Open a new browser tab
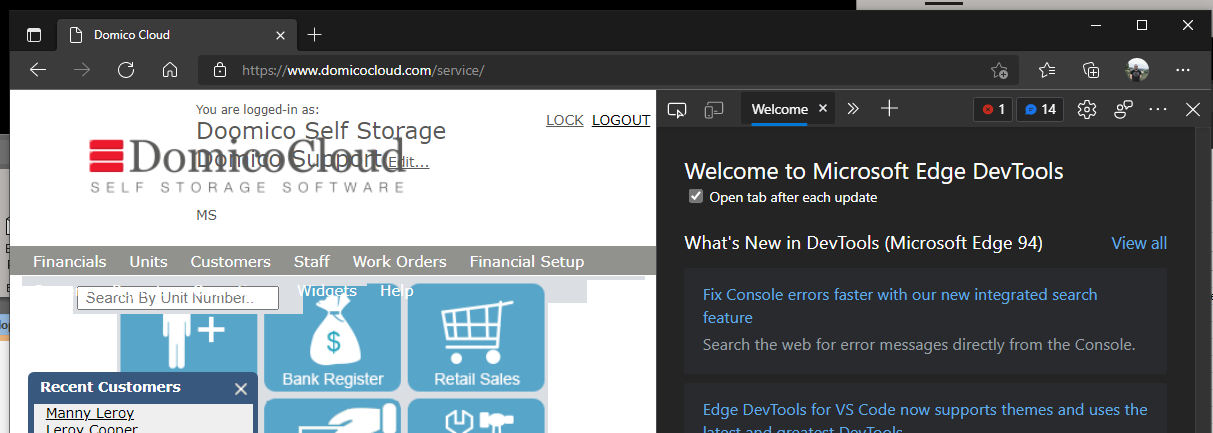1213x433 pixels. point(314,35)
